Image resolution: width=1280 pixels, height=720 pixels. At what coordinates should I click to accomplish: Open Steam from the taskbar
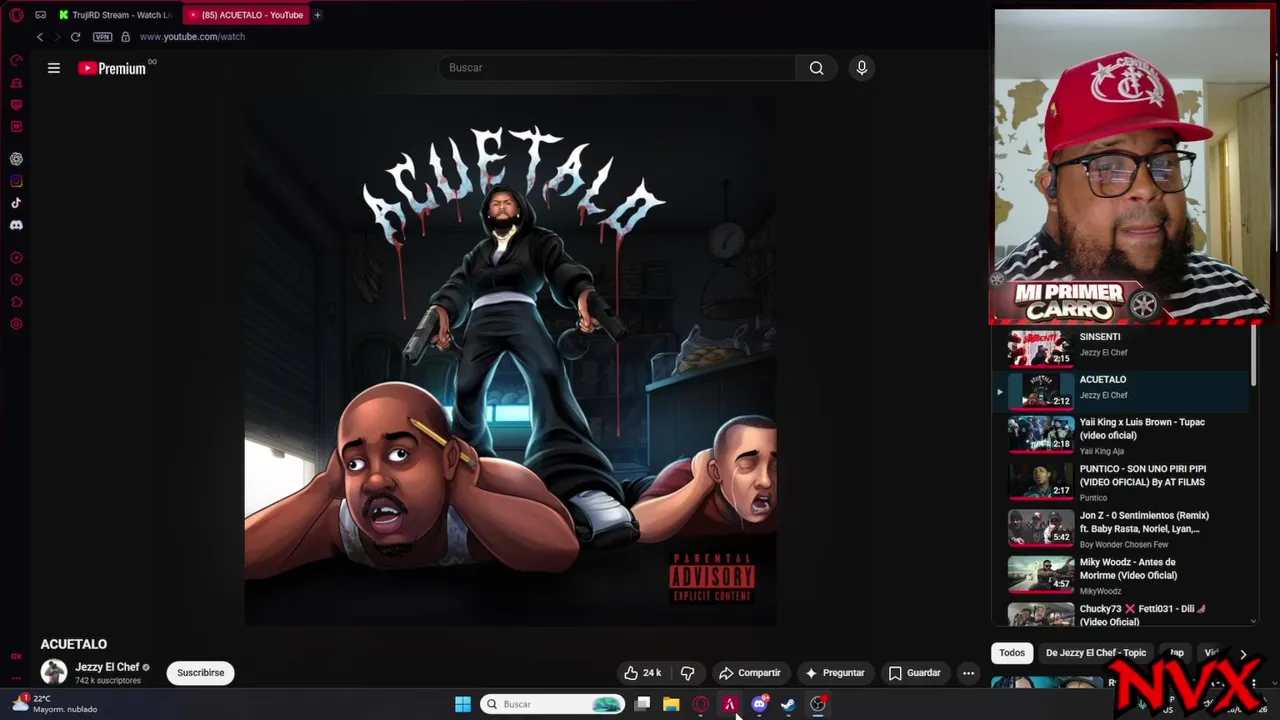(788, 704)
